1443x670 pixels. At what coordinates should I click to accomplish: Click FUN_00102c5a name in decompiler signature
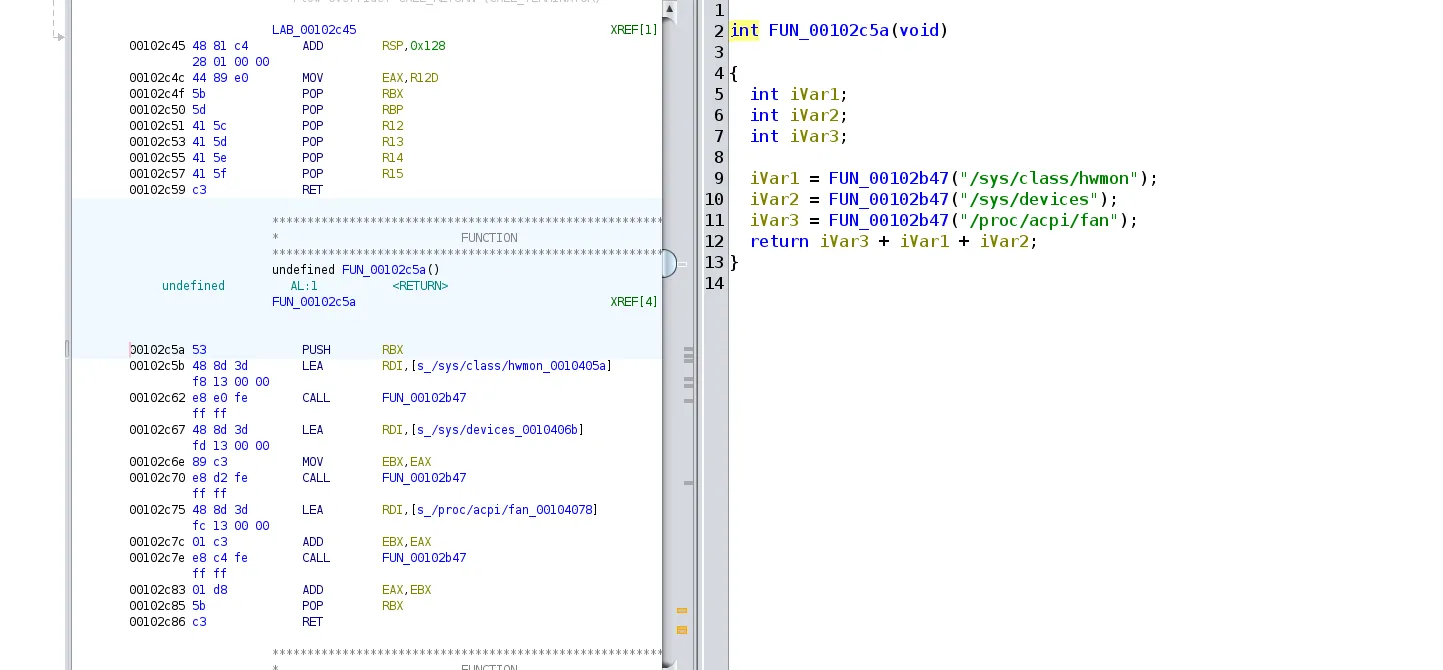(x=828, y=30)
